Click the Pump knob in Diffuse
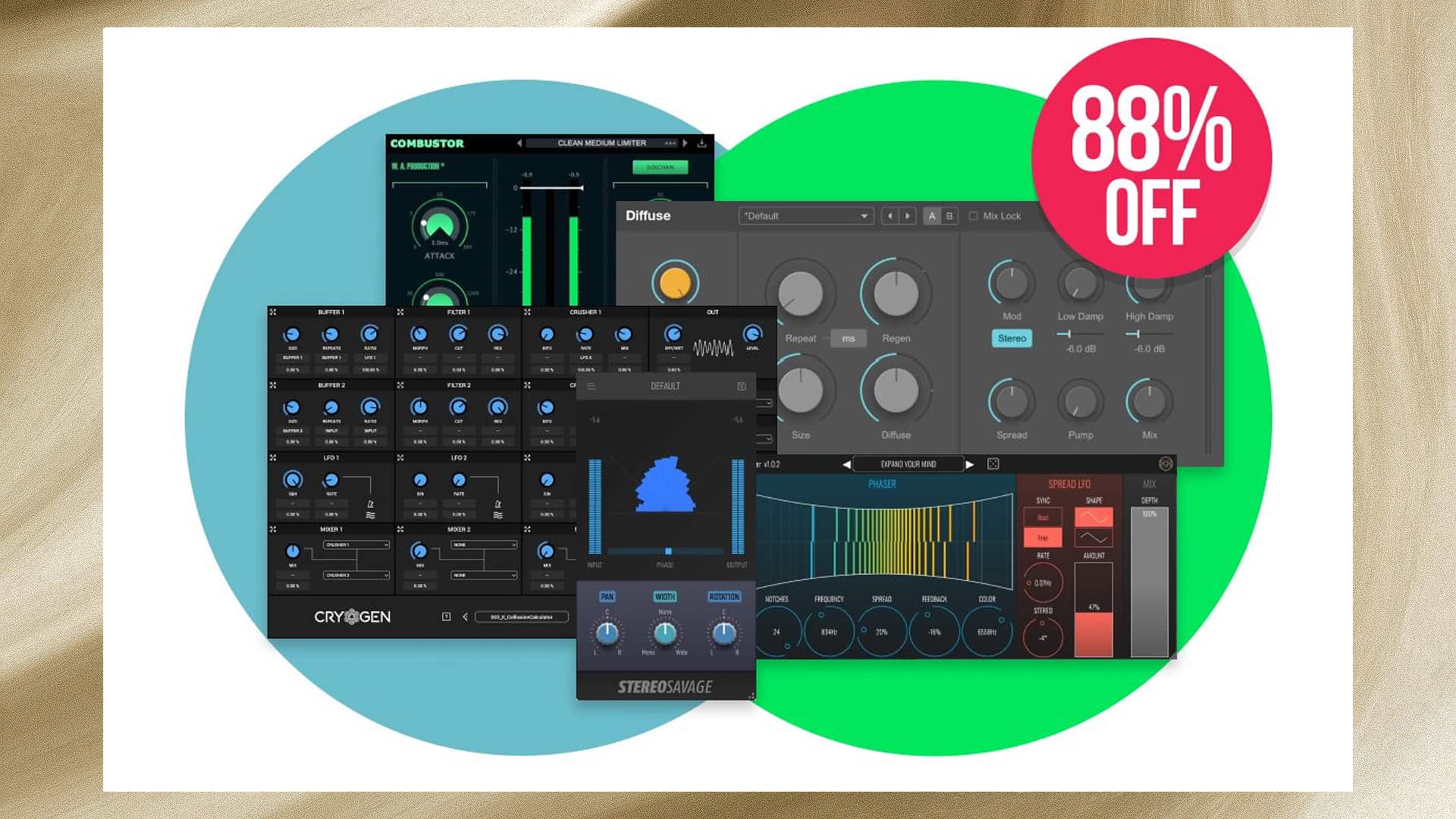The width and height of the screenshot is (1456, 819). coord(1080,402)
